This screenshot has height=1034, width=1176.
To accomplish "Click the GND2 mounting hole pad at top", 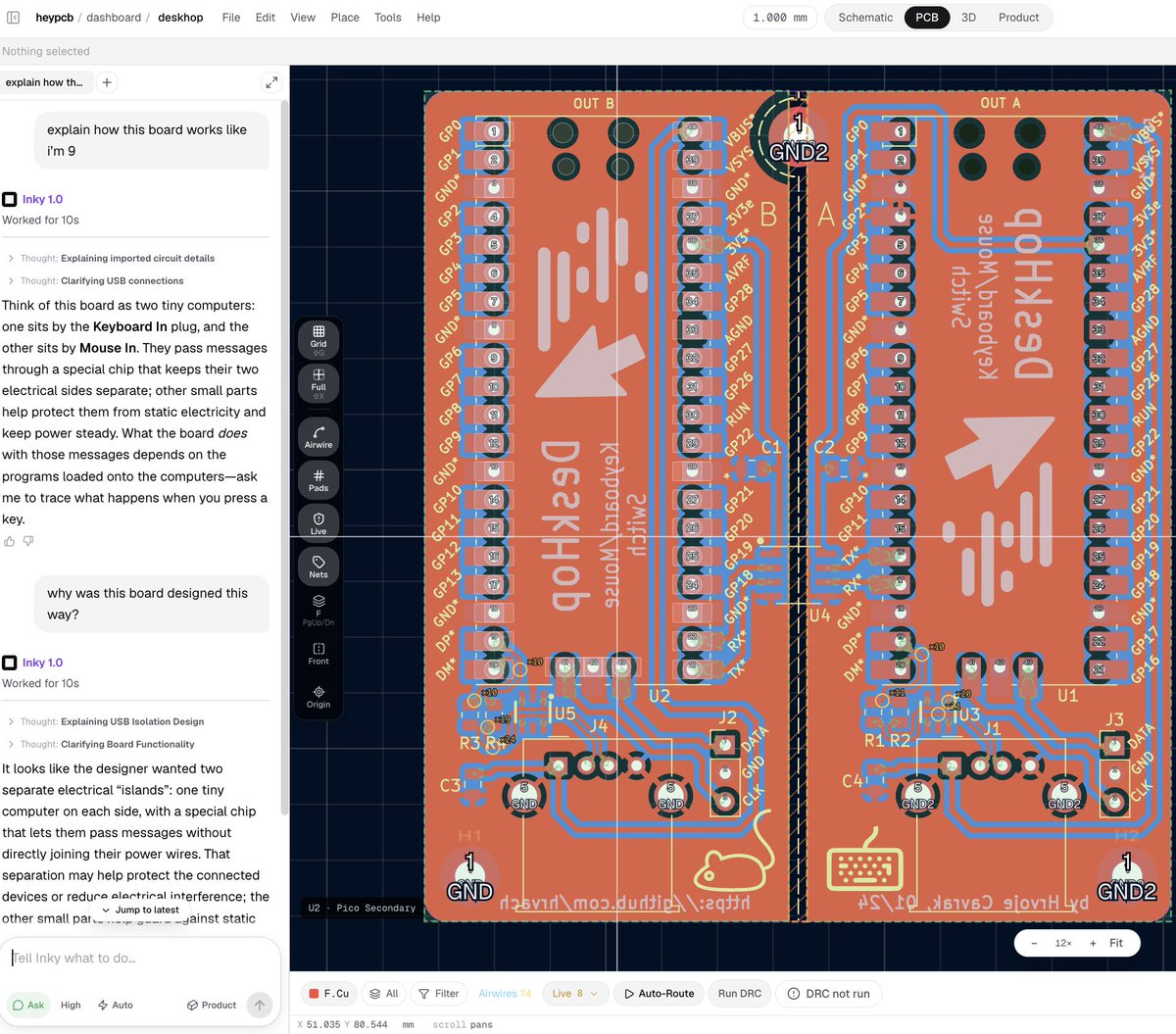I will [x=798, y=137].
